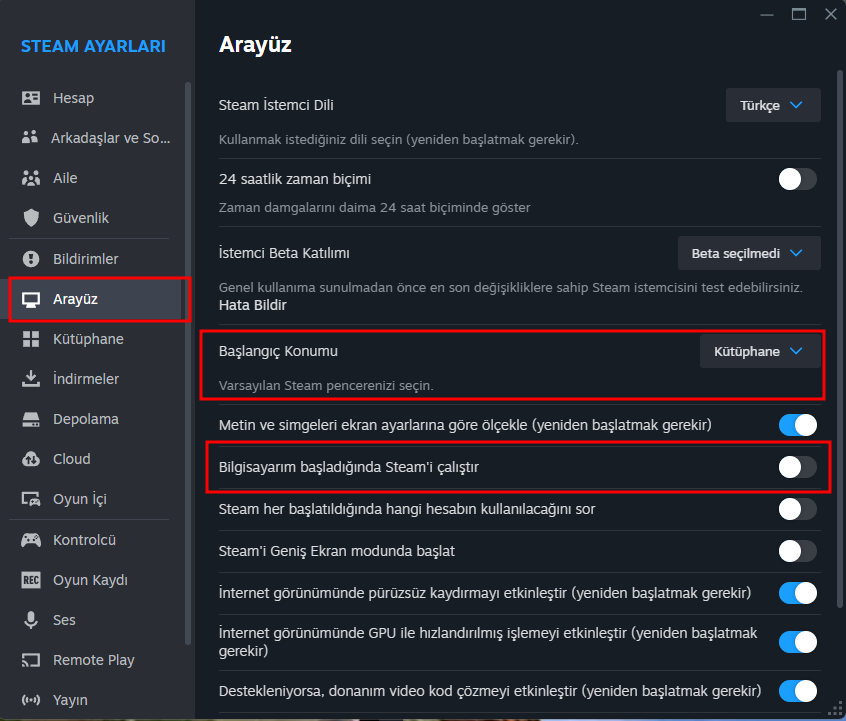The width and height of the screenshot is (846, 721).
Task: Enable Steam'i Geniş Ekran modunda başlat
Action: pyautogui.click(x=797, y=551)
